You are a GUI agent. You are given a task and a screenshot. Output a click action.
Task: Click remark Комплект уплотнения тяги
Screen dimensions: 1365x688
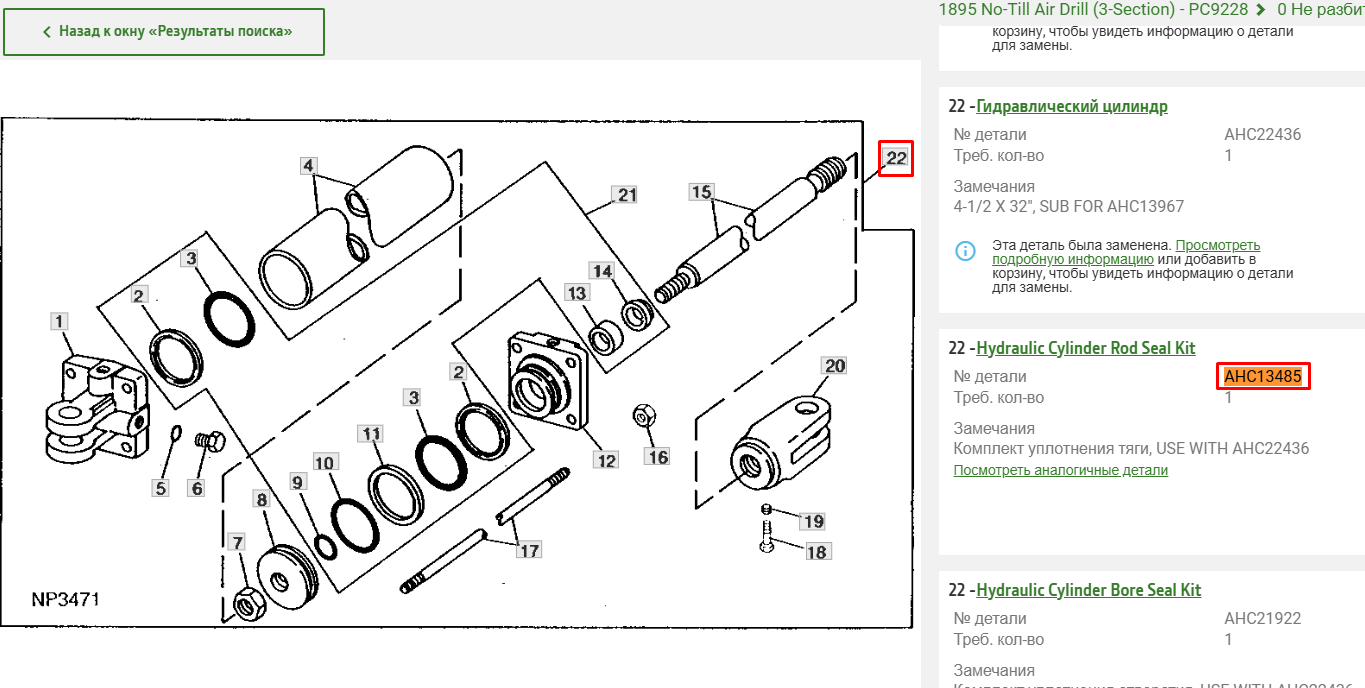pos(1131,448)
